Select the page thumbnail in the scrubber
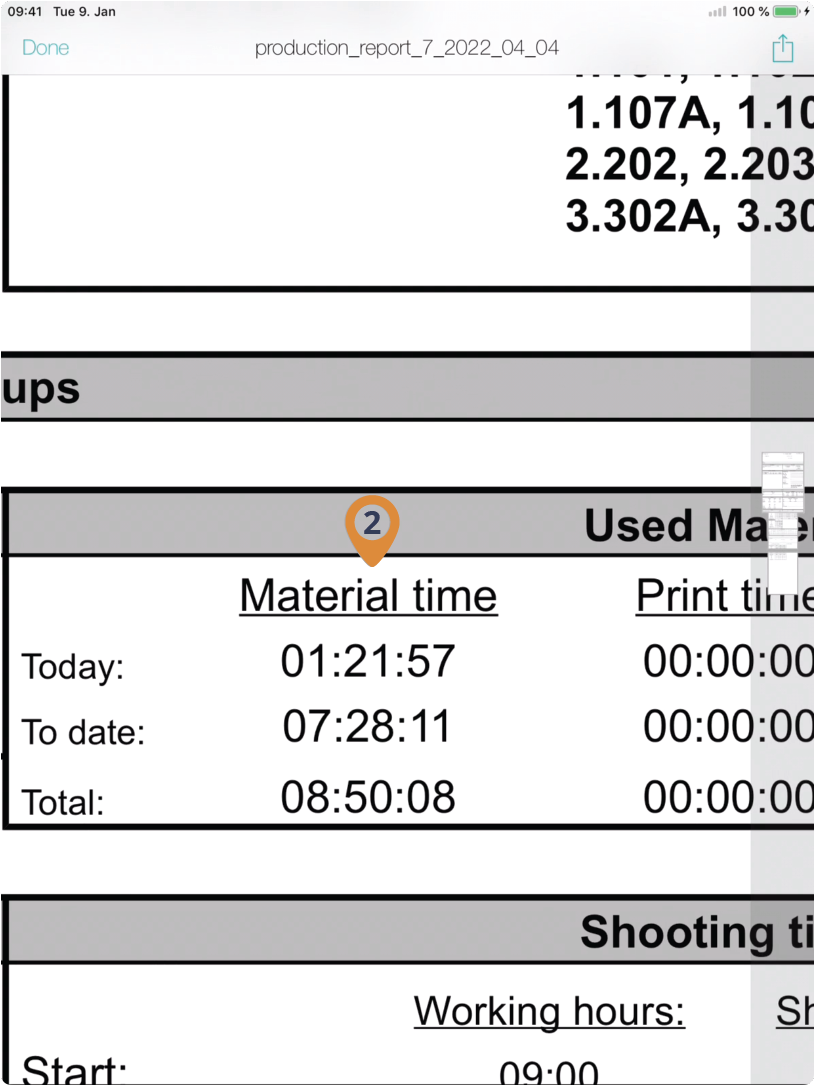This screenshot has width=814, height=1085. click(x=783, y=523)
